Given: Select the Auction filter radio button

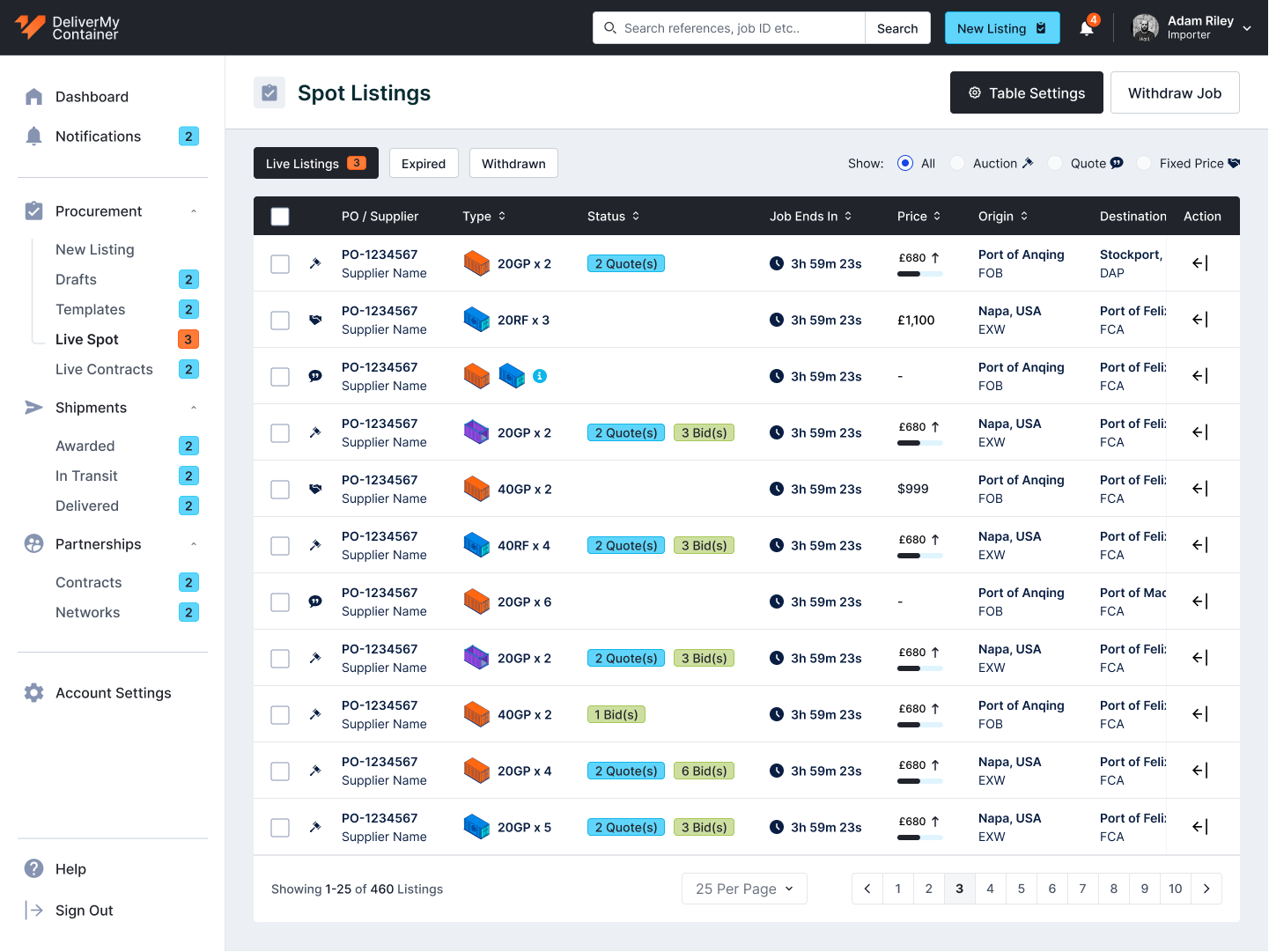Looking at the screenshot, I should pyautogui.click(x=957, y=163).
